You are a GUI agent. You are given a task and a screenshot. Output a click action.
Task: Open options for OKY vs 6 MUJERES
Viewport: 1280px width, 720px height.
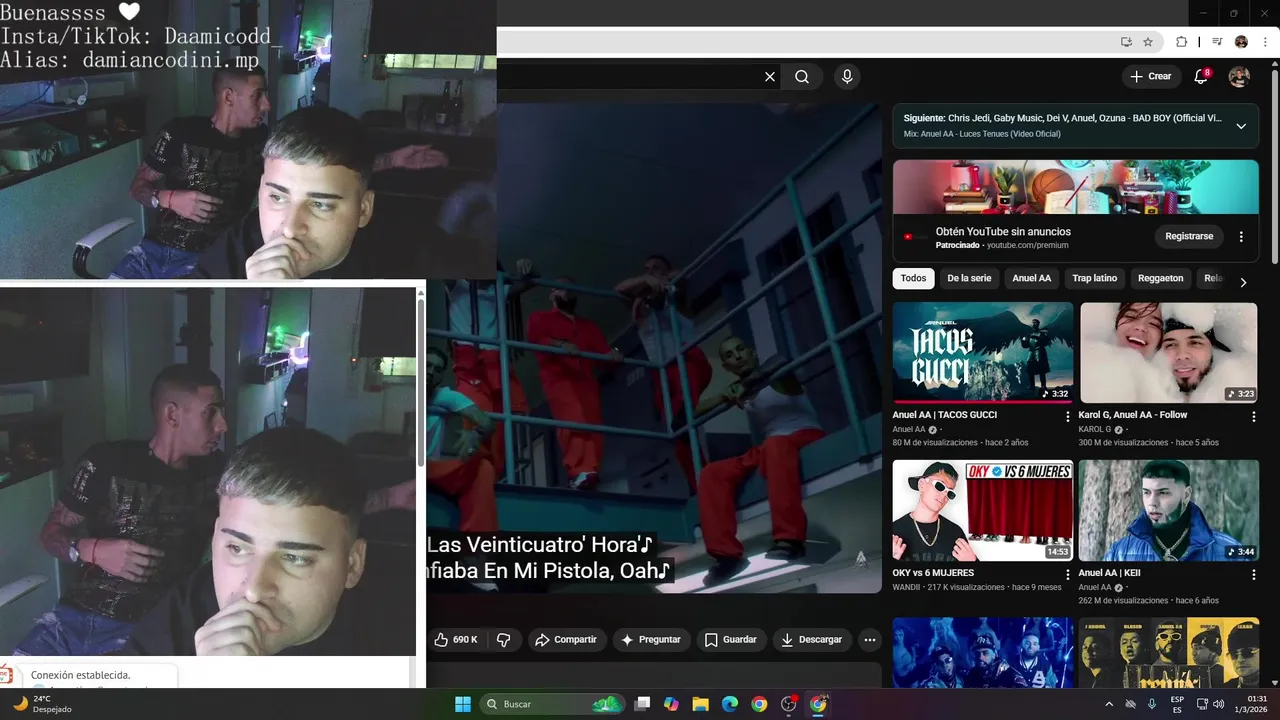pos(1067,575)
